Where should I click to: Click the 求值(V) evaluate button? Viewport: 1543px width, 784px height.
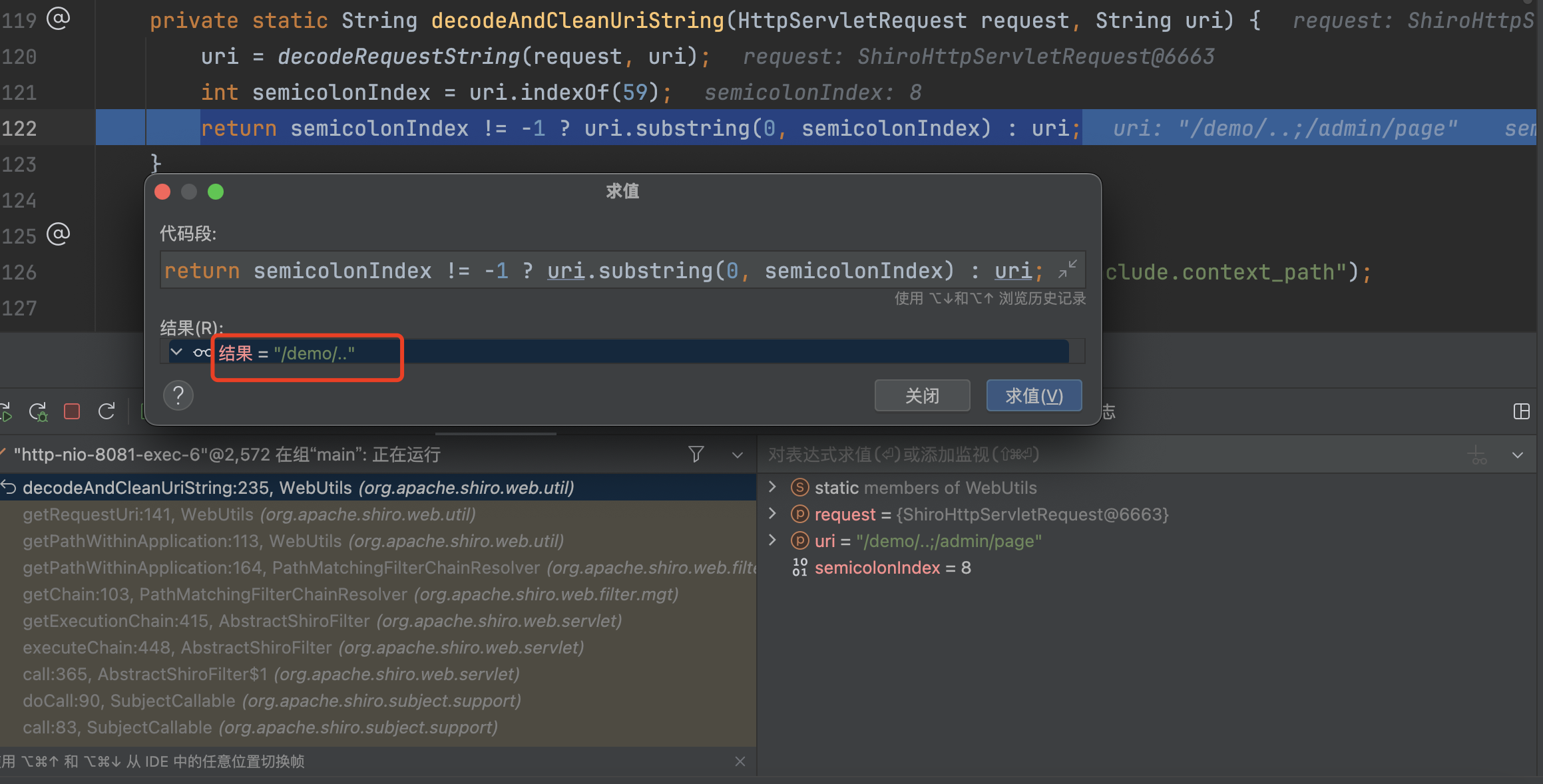pos(1034,396)
